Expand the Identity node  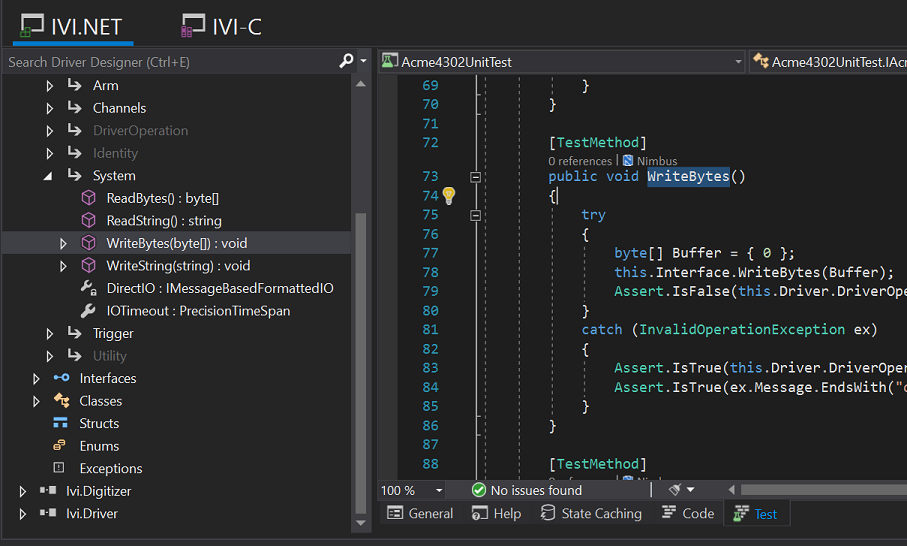point(50,153)
